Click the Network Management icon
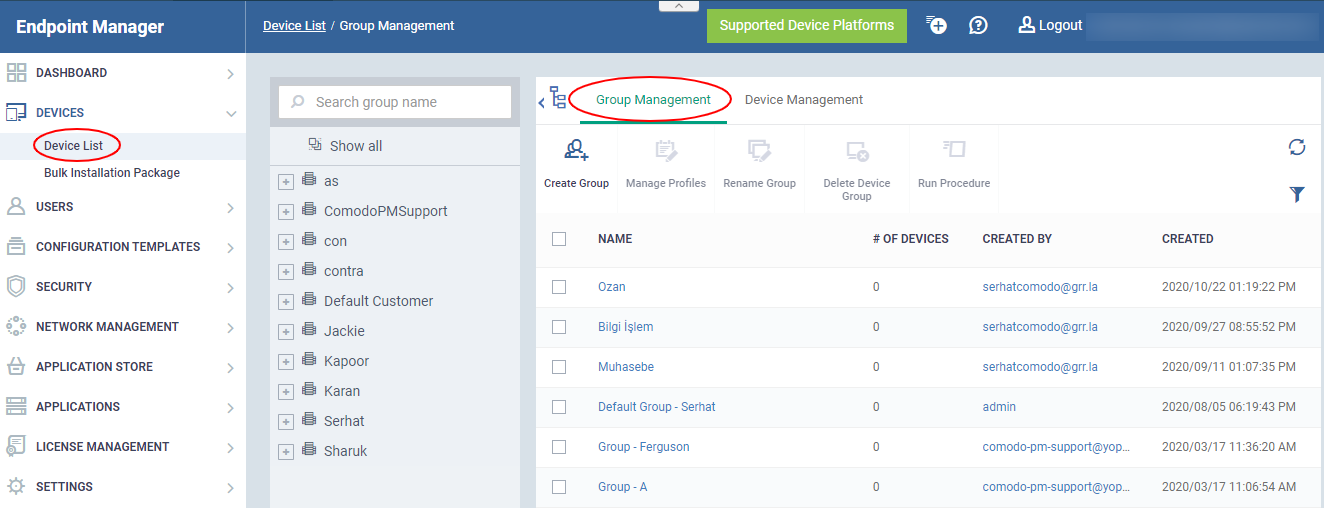This screenshot has width=1324, height=508. click(x=16, y=327)
